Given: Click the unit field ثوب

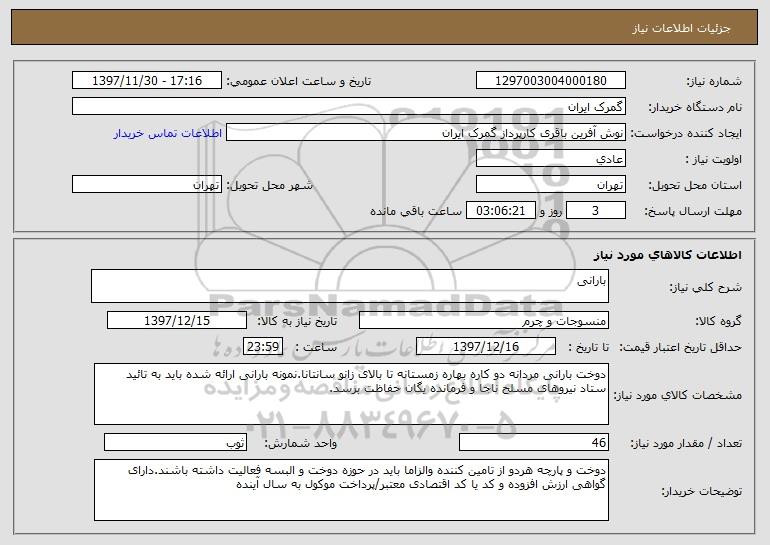Looking at the screenshot, I should (x=175, y=442).
